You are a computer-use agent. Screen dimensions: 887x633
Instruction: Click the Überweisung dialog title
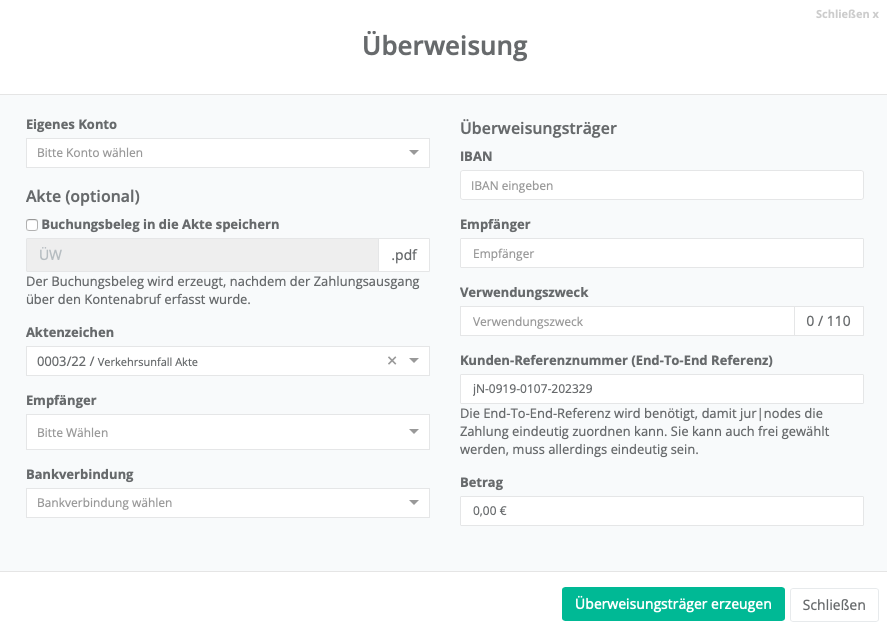coord(444,46)
